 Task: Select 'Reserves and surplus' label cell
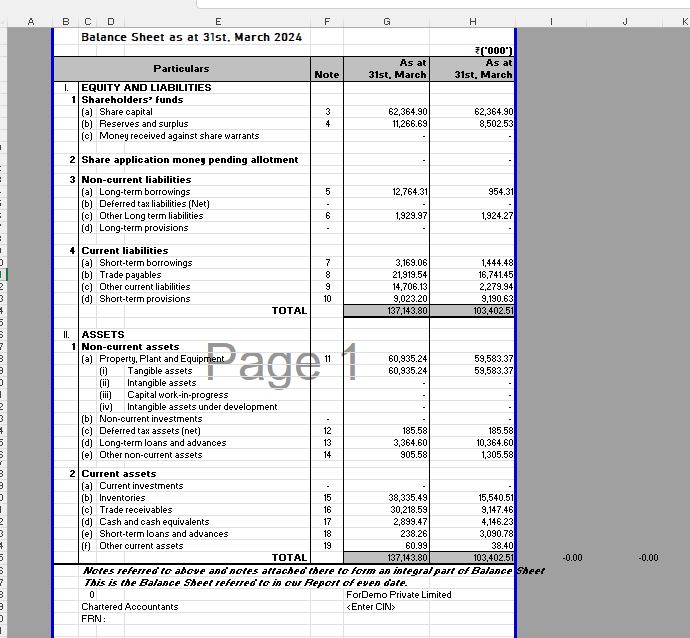pyautogui.click(x=143, y=124)
